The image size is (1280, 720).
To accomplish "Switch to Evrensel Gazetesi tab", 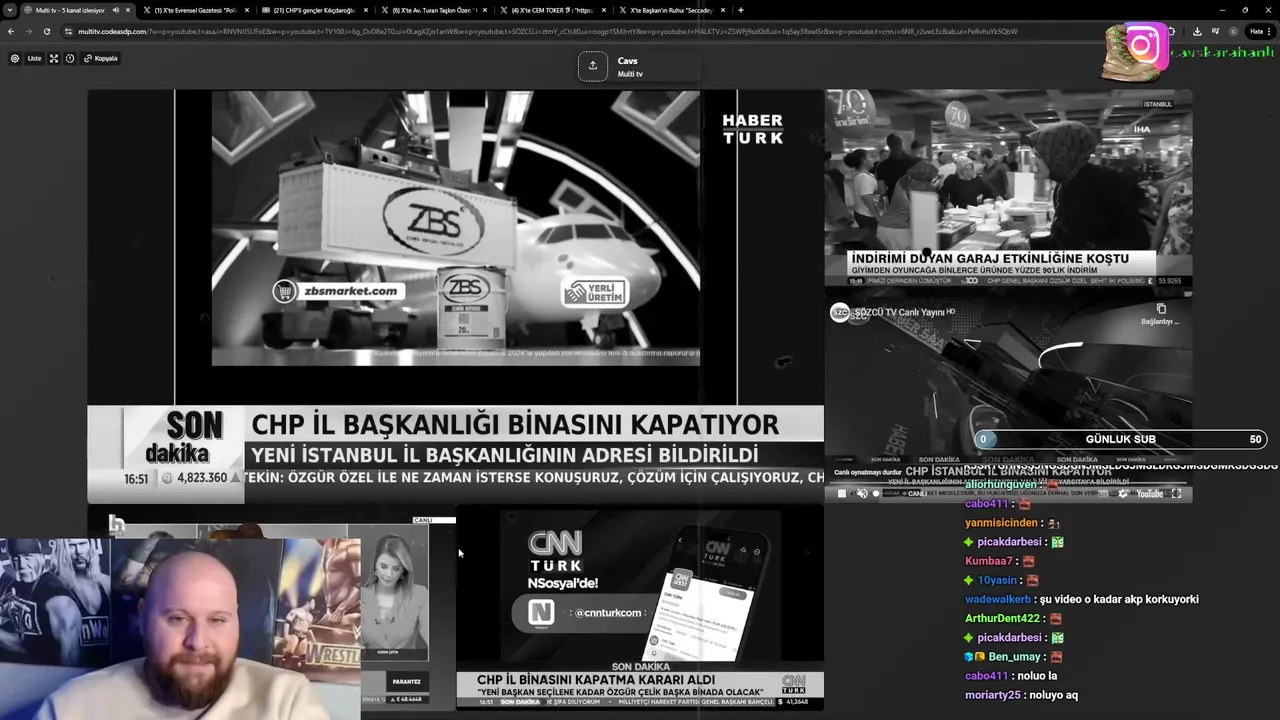I will (195, 10).
